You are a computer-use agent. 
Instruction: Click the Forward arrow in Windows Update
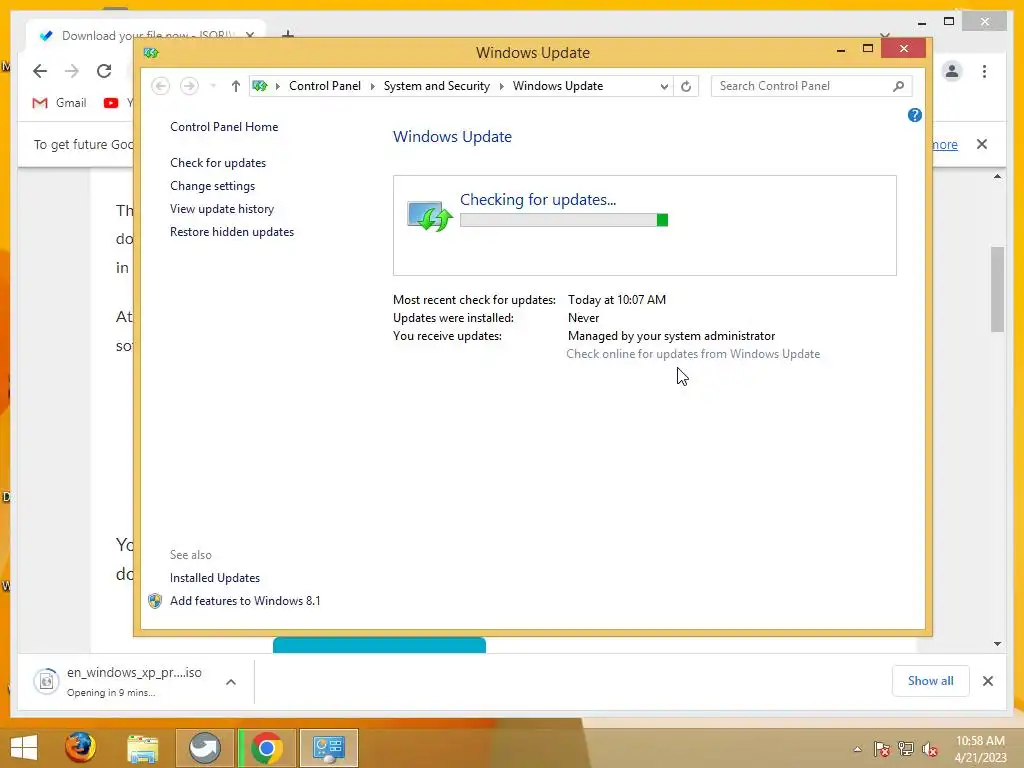[189, 86]
